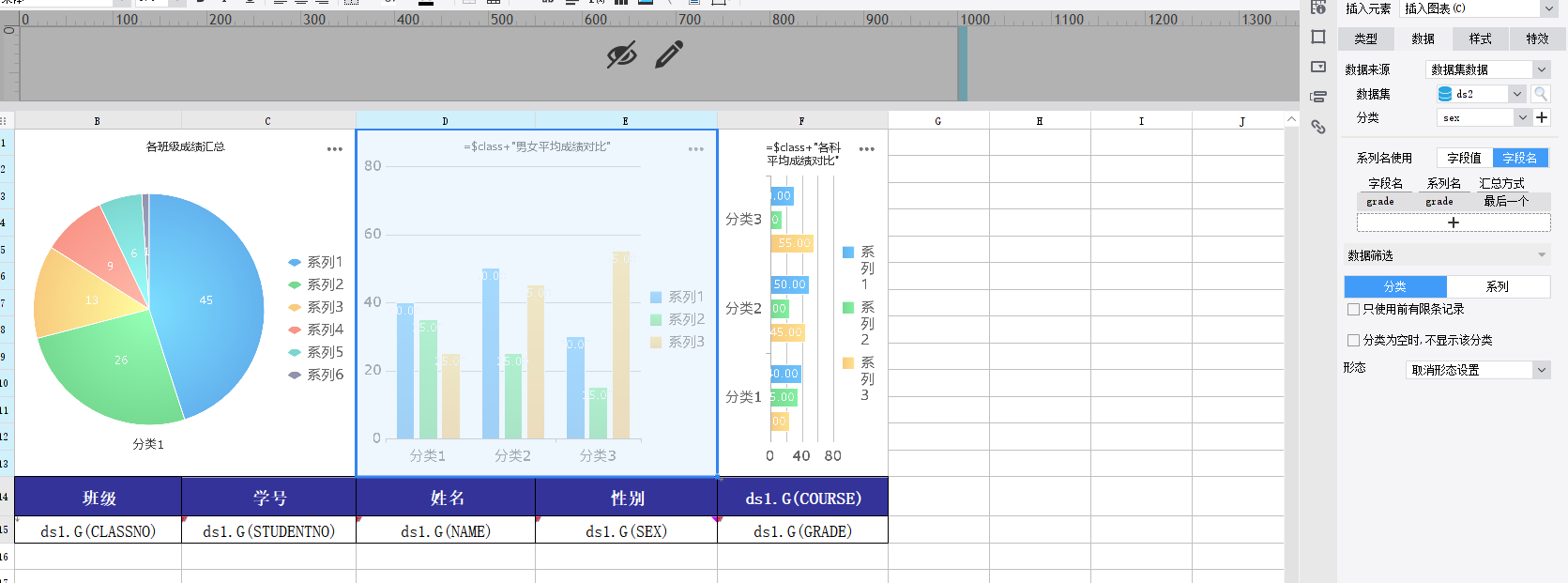Switch to the 特效 tab
1568x583 pixels.
click(x=1537, y=38)
